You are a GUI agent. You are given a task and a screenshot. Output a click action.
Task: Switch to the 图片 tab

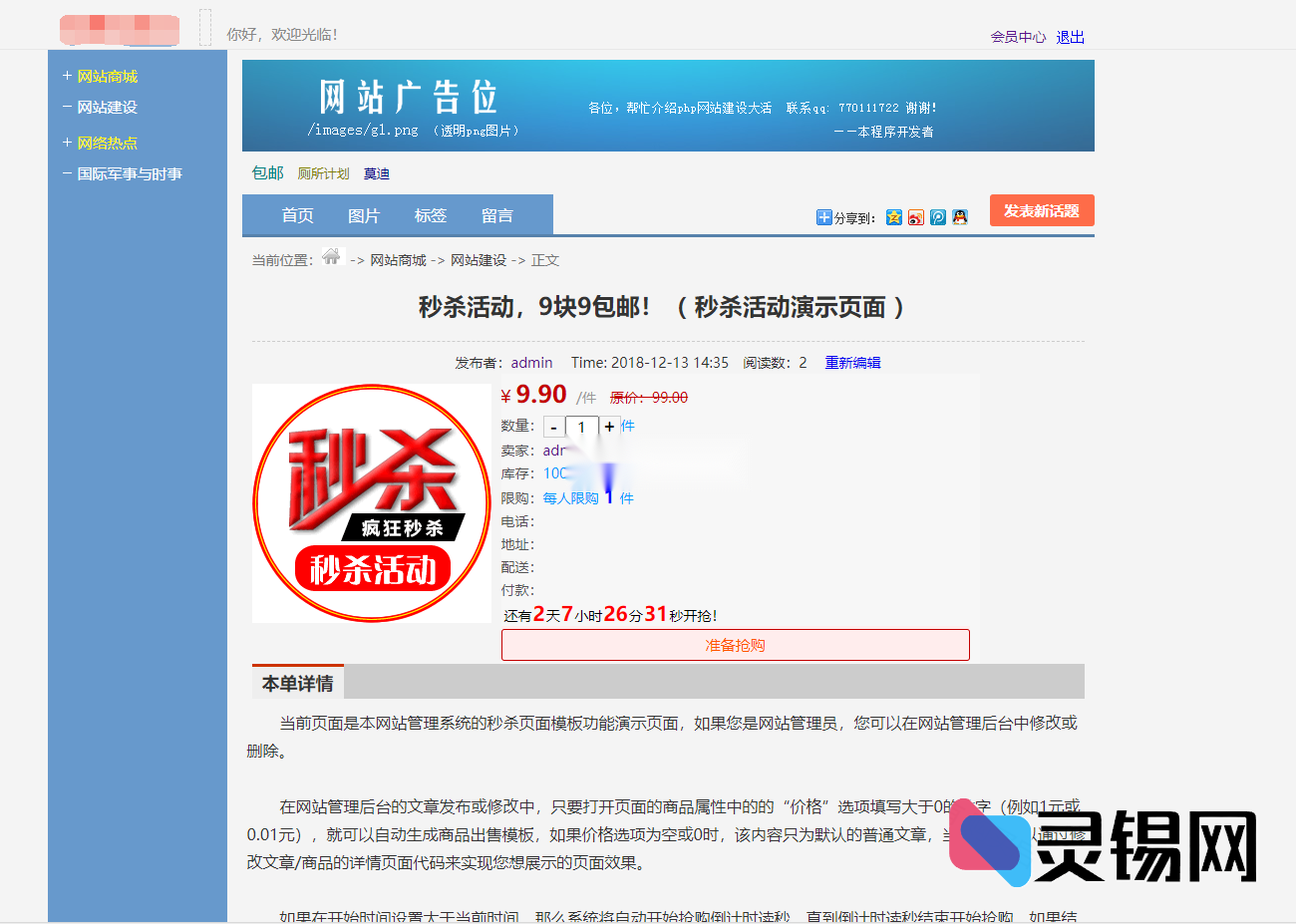coord(364,214)
